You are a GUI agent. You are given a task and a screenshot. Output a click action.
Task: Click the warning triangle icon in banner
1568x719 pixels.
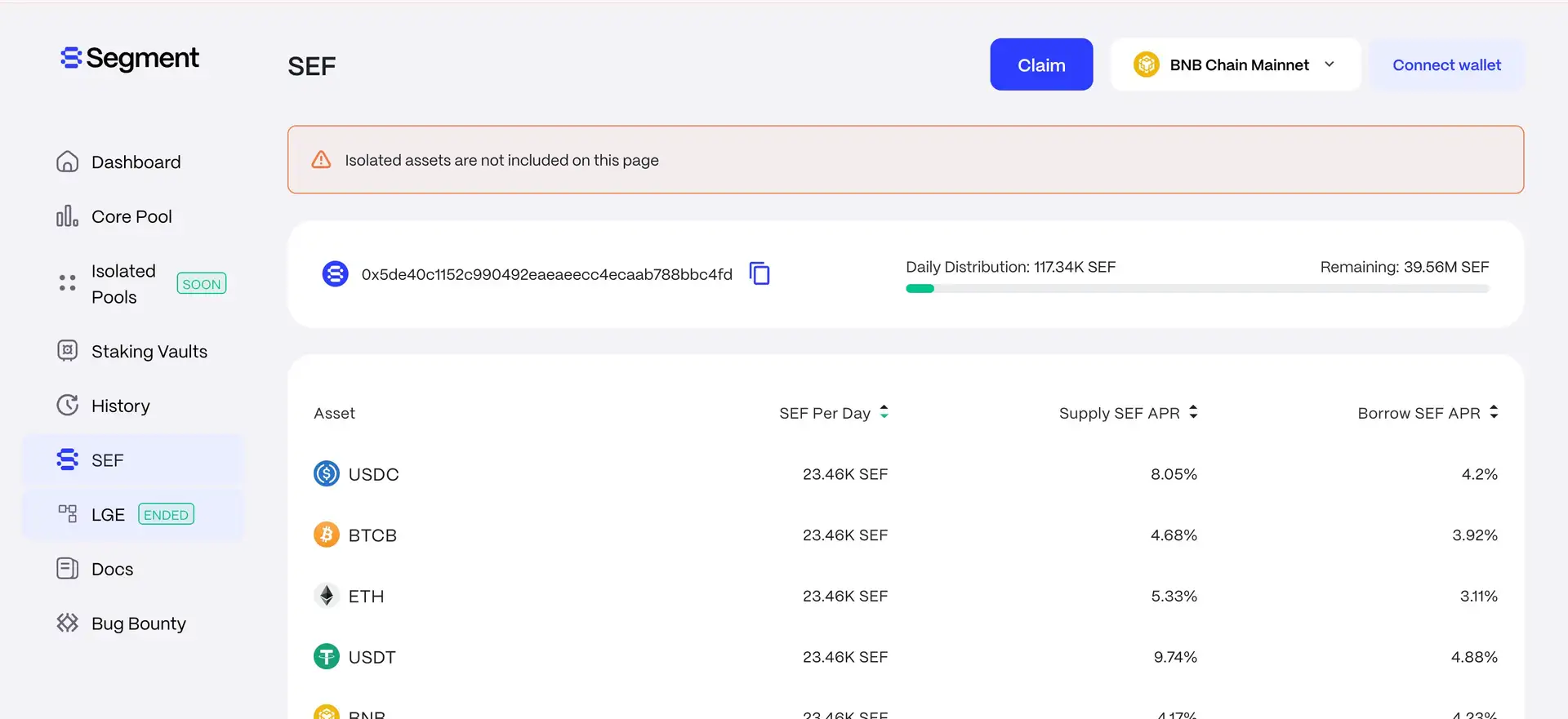coord(321,160)
